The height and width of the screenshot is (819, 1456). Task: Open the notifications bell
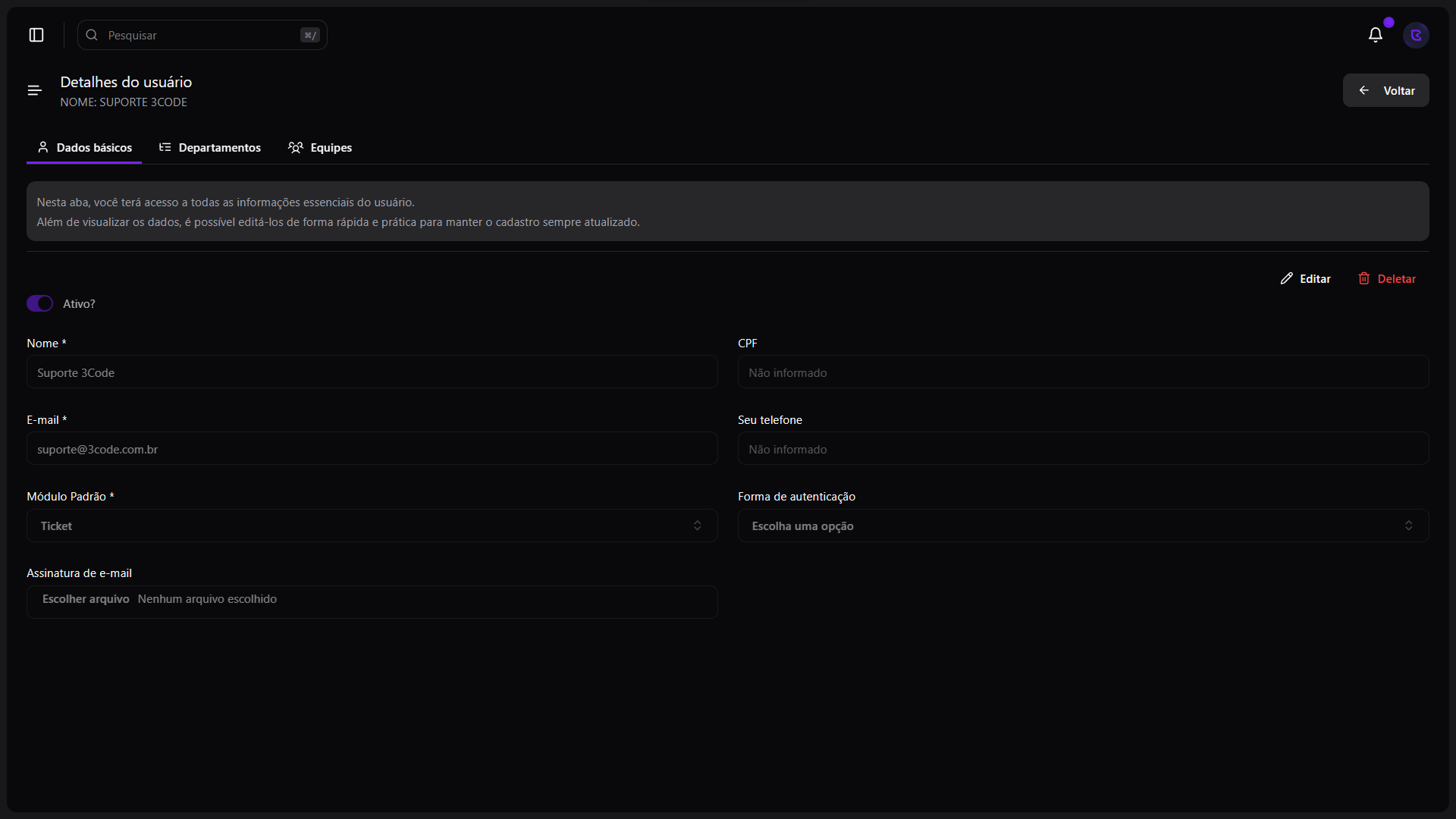[1375, 35]
